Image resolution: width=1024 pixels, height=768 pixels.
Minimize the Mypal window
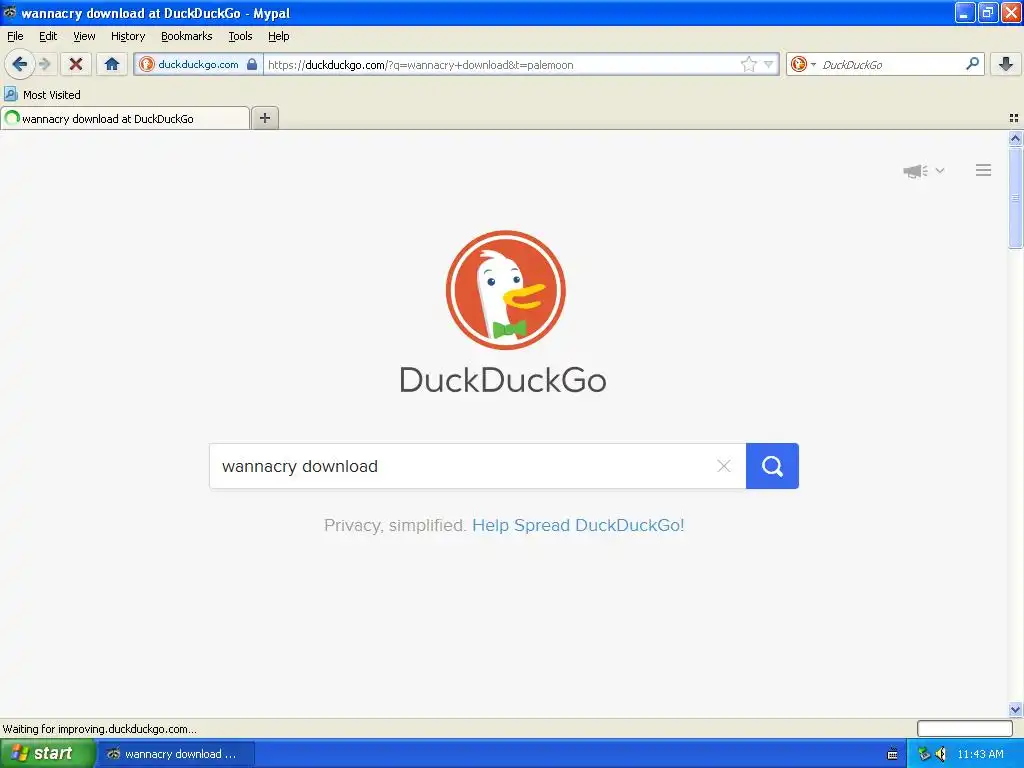(x=965, y=12)
